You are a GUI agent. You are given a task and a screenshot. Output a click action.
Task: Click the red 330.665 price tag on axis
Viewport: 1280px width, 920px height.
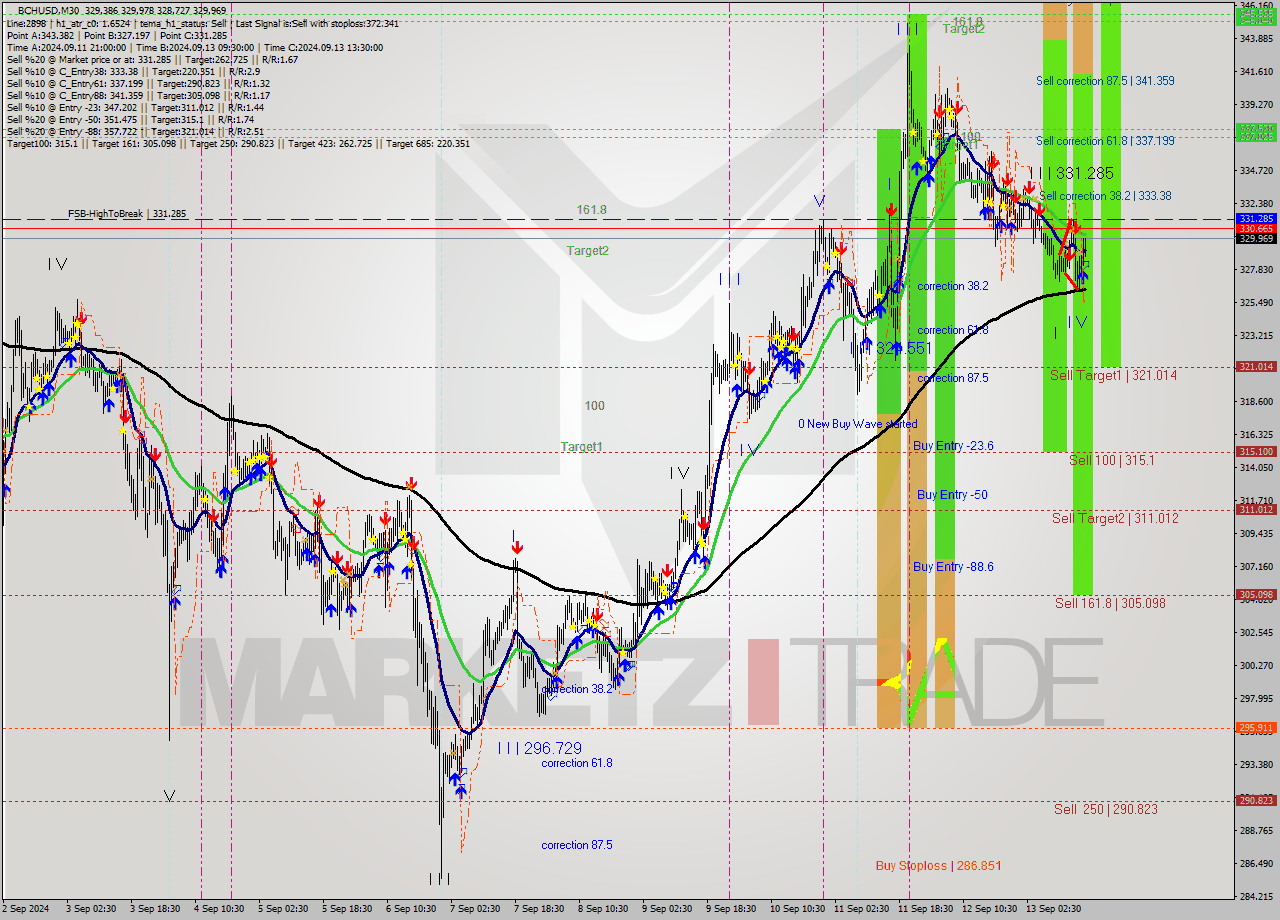pos(1257,228)
